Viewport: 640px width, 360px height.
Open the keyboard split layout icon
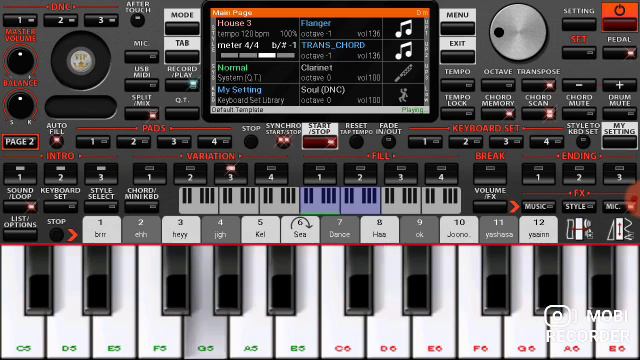coord(579,229)
